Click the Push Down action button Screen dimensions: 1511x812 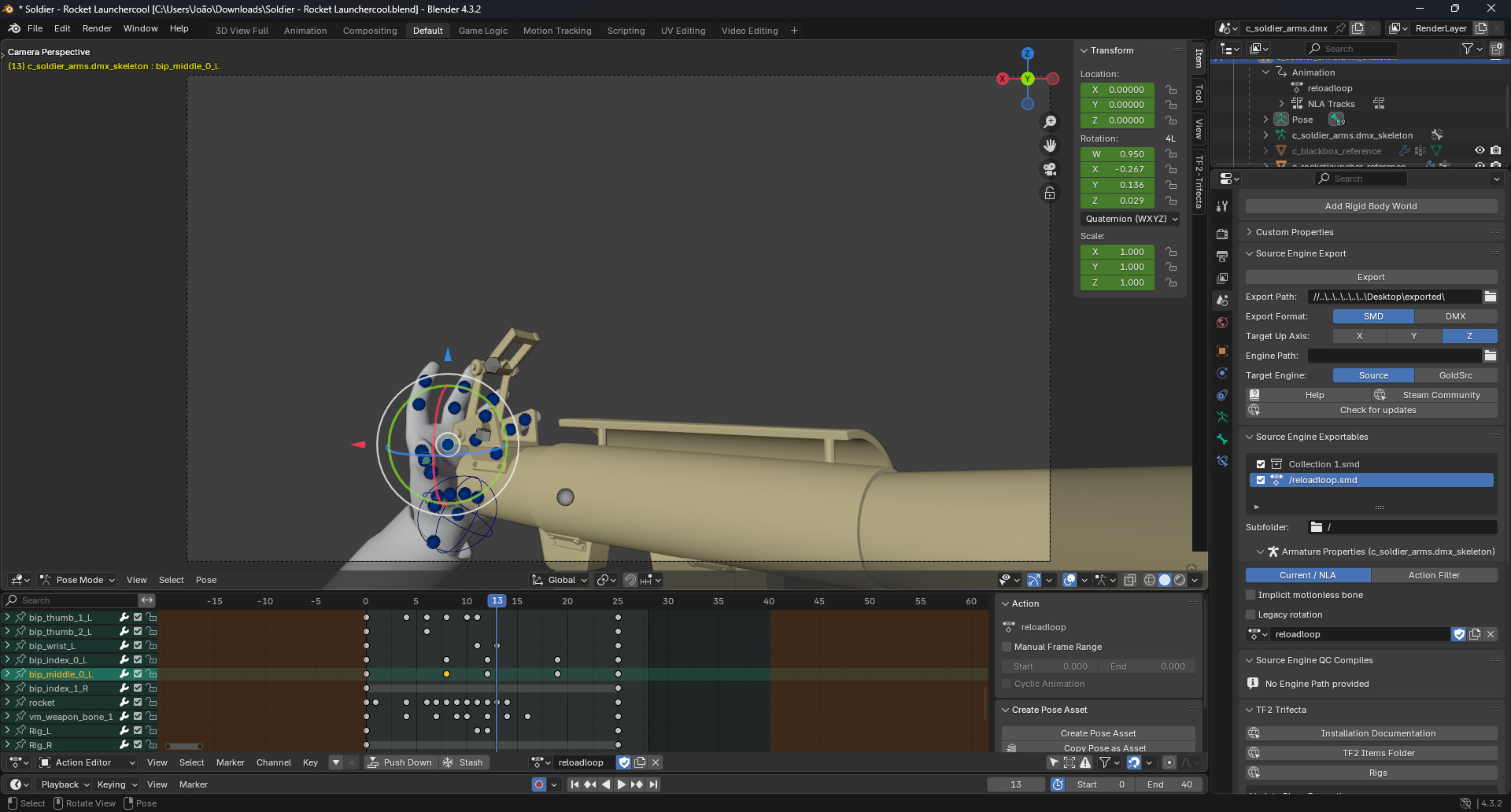click(x=401, y=762)
